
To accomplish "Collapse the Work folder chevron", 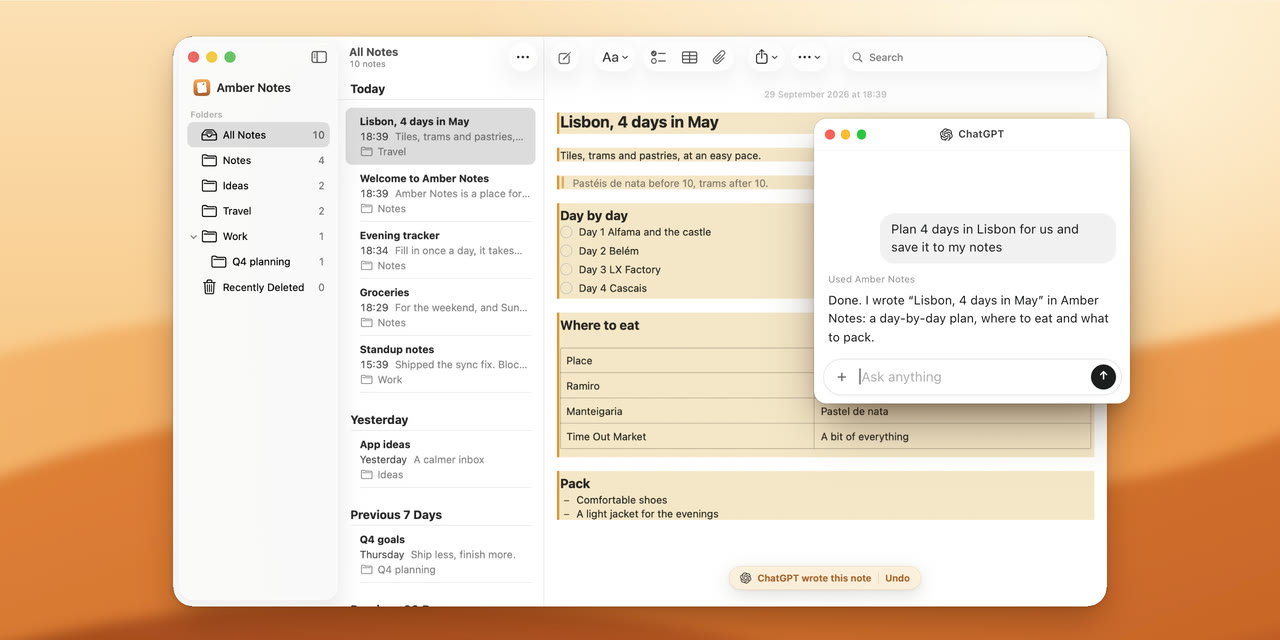I will point(193,237).
